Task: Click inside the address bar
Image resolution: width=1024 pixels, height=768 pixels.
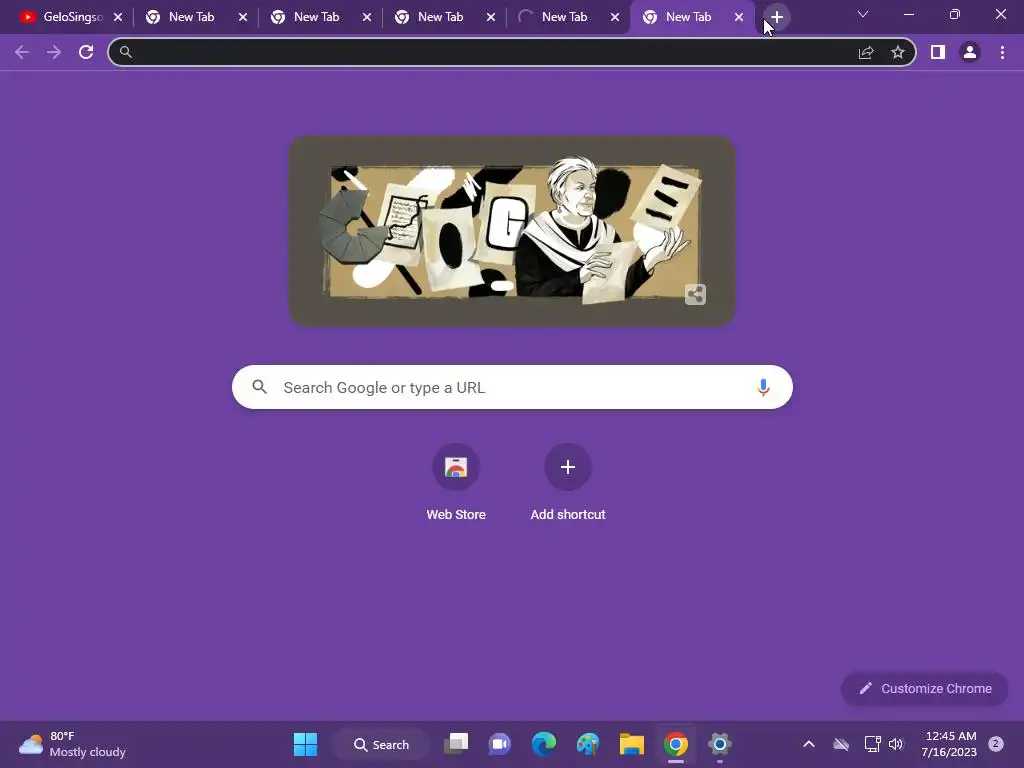Action: (490, 52)
